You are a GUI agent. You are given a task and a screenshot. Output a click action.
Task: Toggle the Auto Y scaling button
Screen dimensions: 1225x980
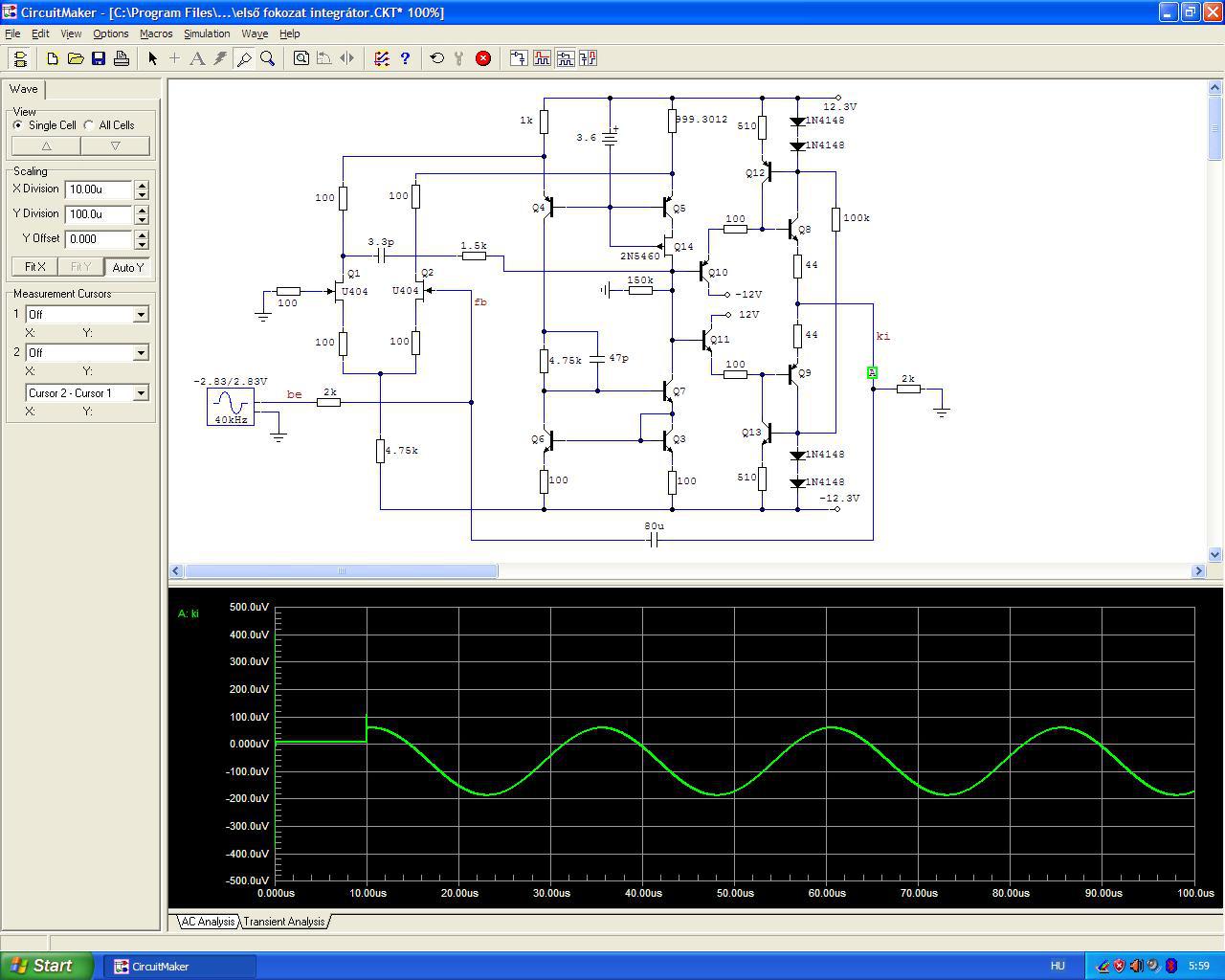click(x=127, y=267)
